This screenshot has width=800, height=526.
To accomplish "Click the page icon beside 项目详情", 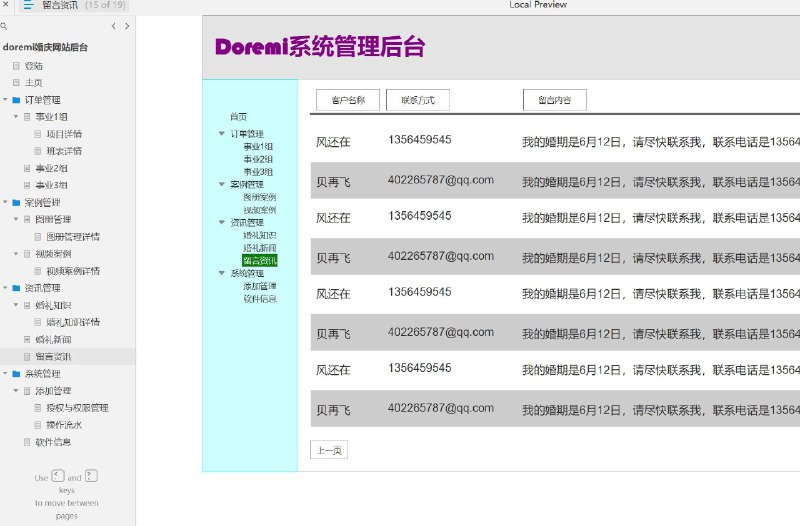I will (38, 134).
